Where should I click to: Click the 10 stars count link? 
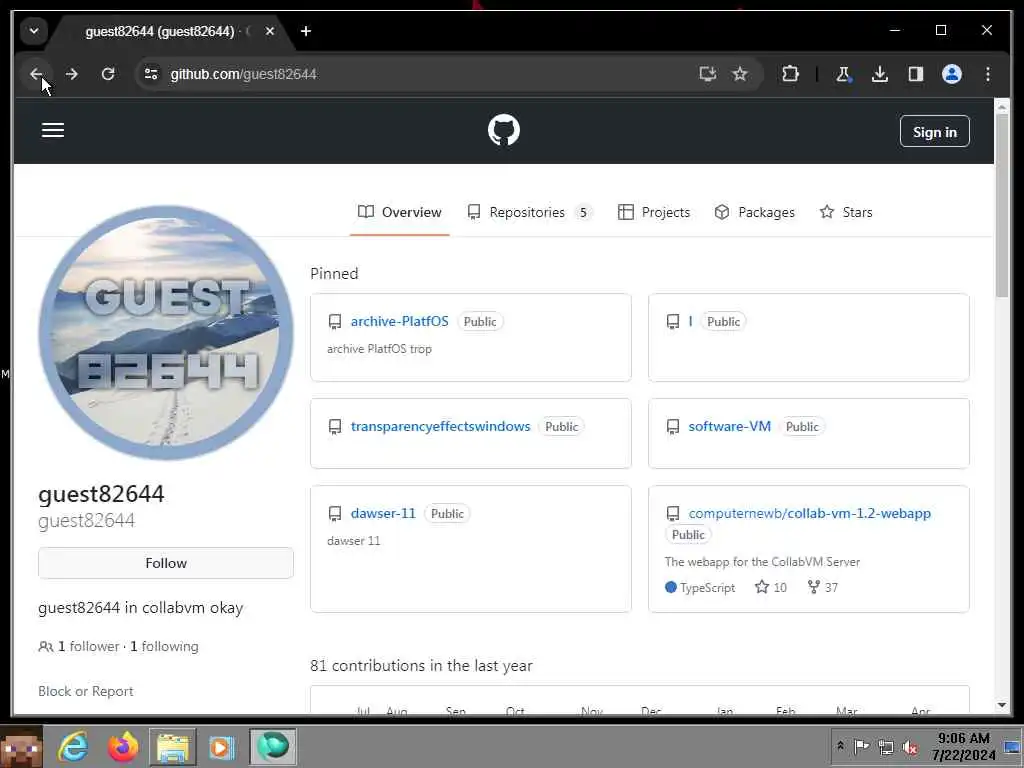coord(771,587)
